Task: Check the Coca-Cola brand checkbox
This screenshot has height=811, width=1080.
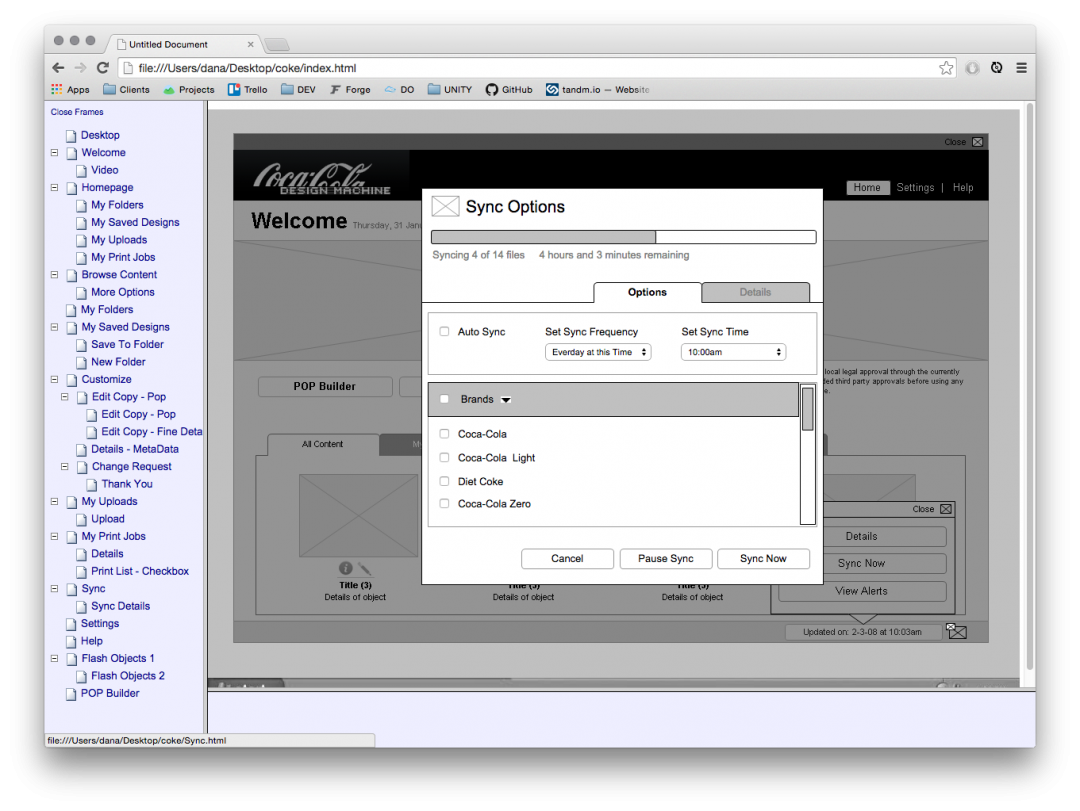Action: 444,433
